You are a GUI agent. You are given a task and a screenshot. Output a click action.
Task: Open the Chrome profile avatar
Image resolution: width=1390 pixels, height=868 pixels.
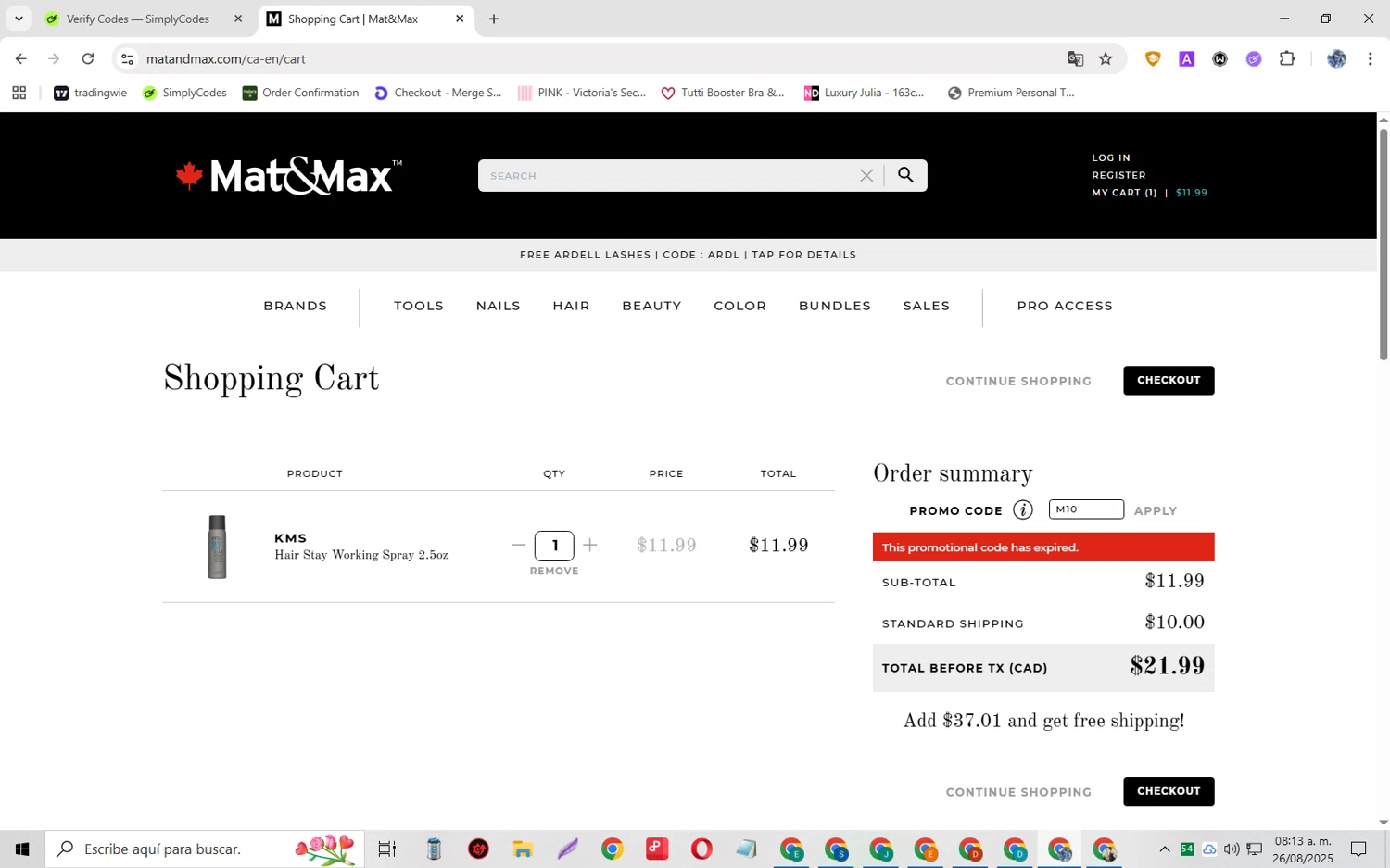(x=1336, y=58)
